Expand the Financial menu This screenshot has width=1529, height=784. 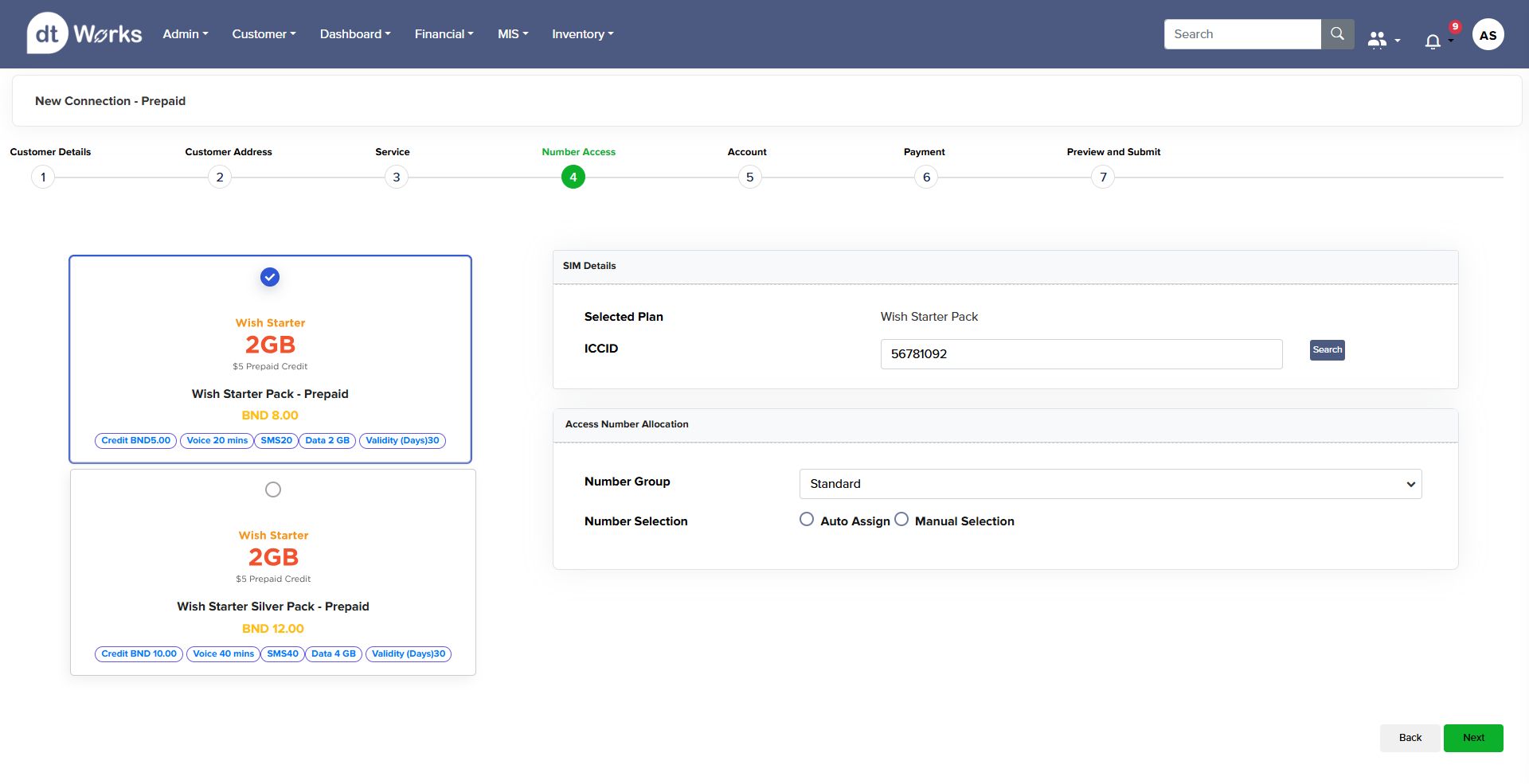pyautogui.click(x=444, y=34)
